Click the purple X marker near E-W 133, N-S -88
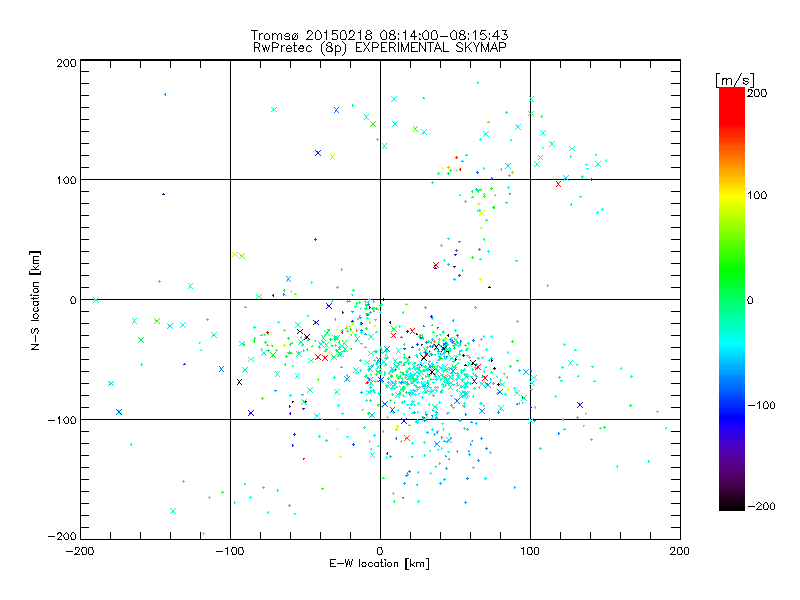Screen dimensions: 800x600 pyautogui.click(x=580, y=405)
